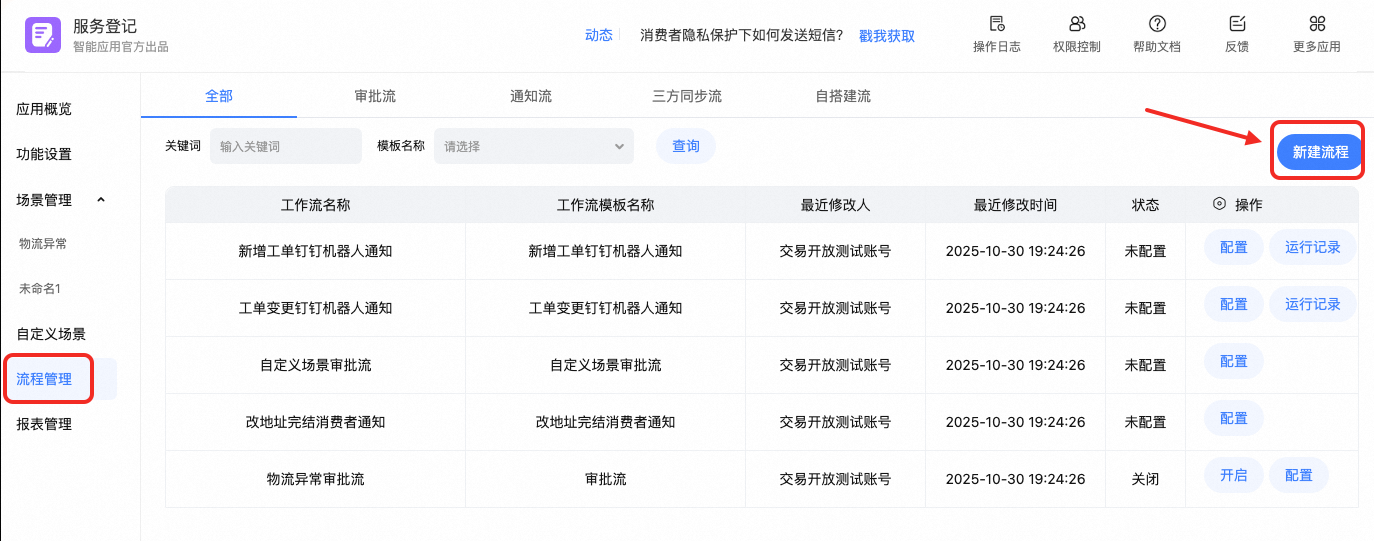Click the settings icon beside 操作 column header
Screen dimensions: 1374x541
coord(1219,204)
